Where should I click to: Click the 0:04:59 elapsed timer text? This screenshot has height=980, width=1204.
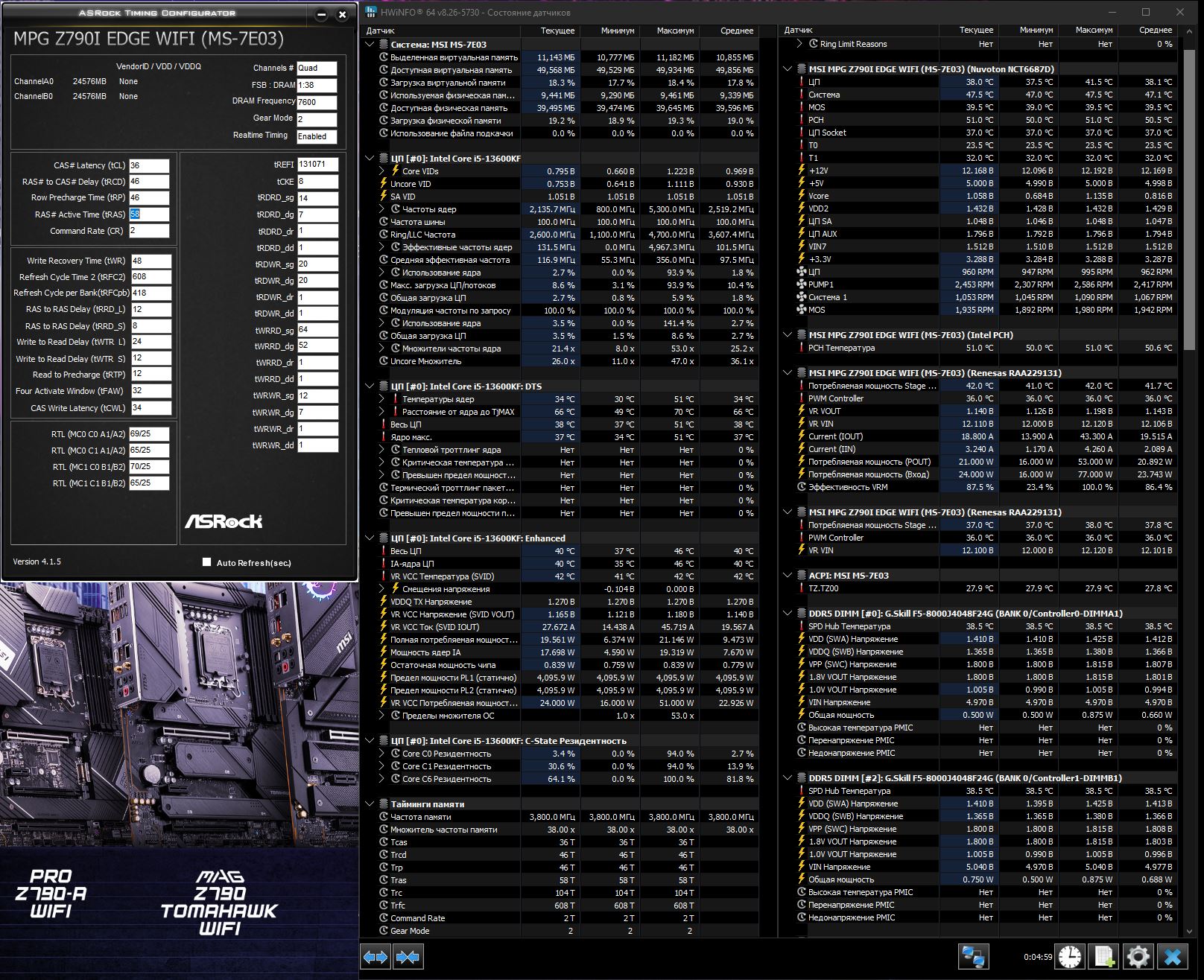point(1038,957)
